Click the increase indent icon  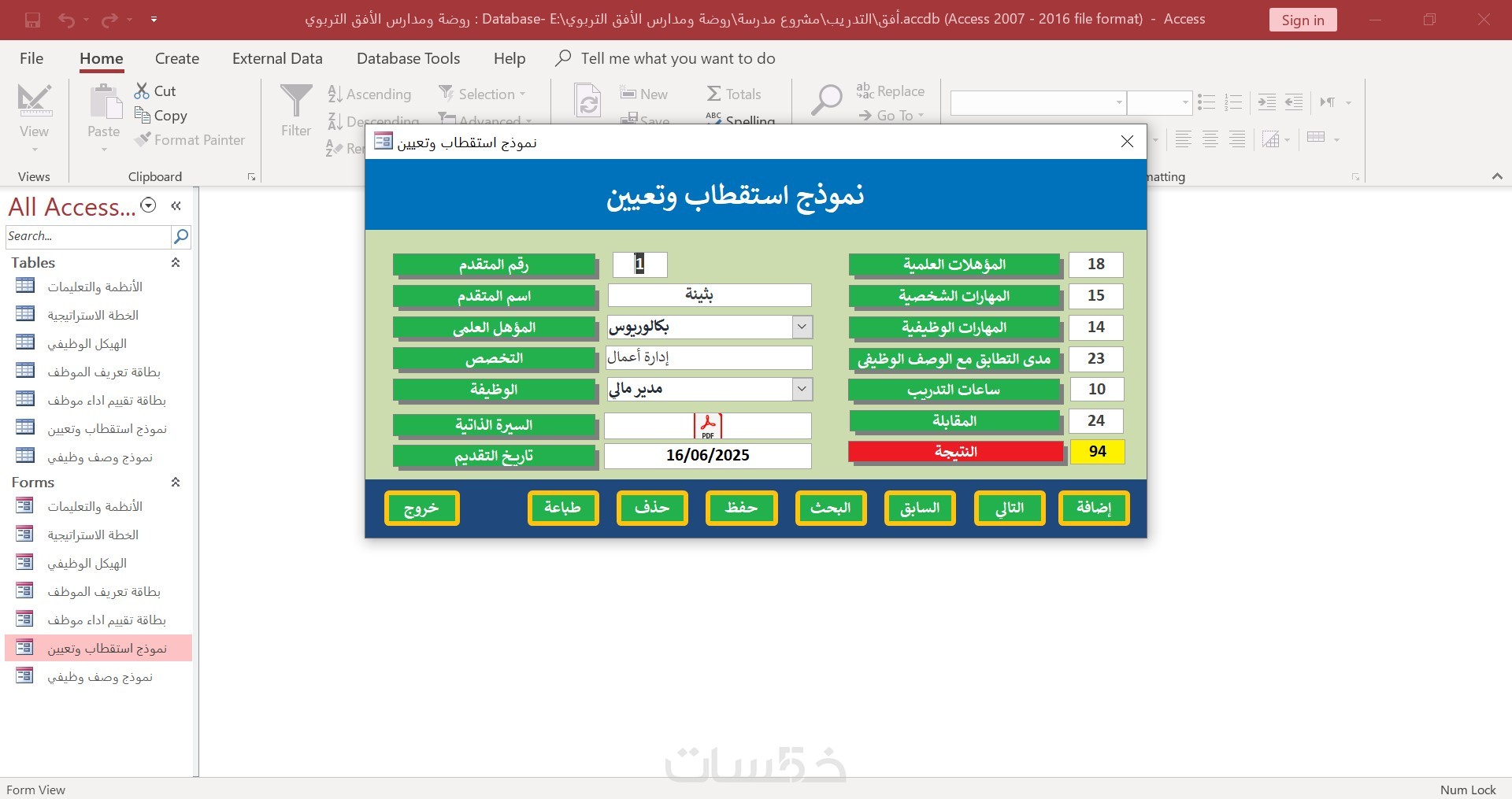[x=1267, y=102]
